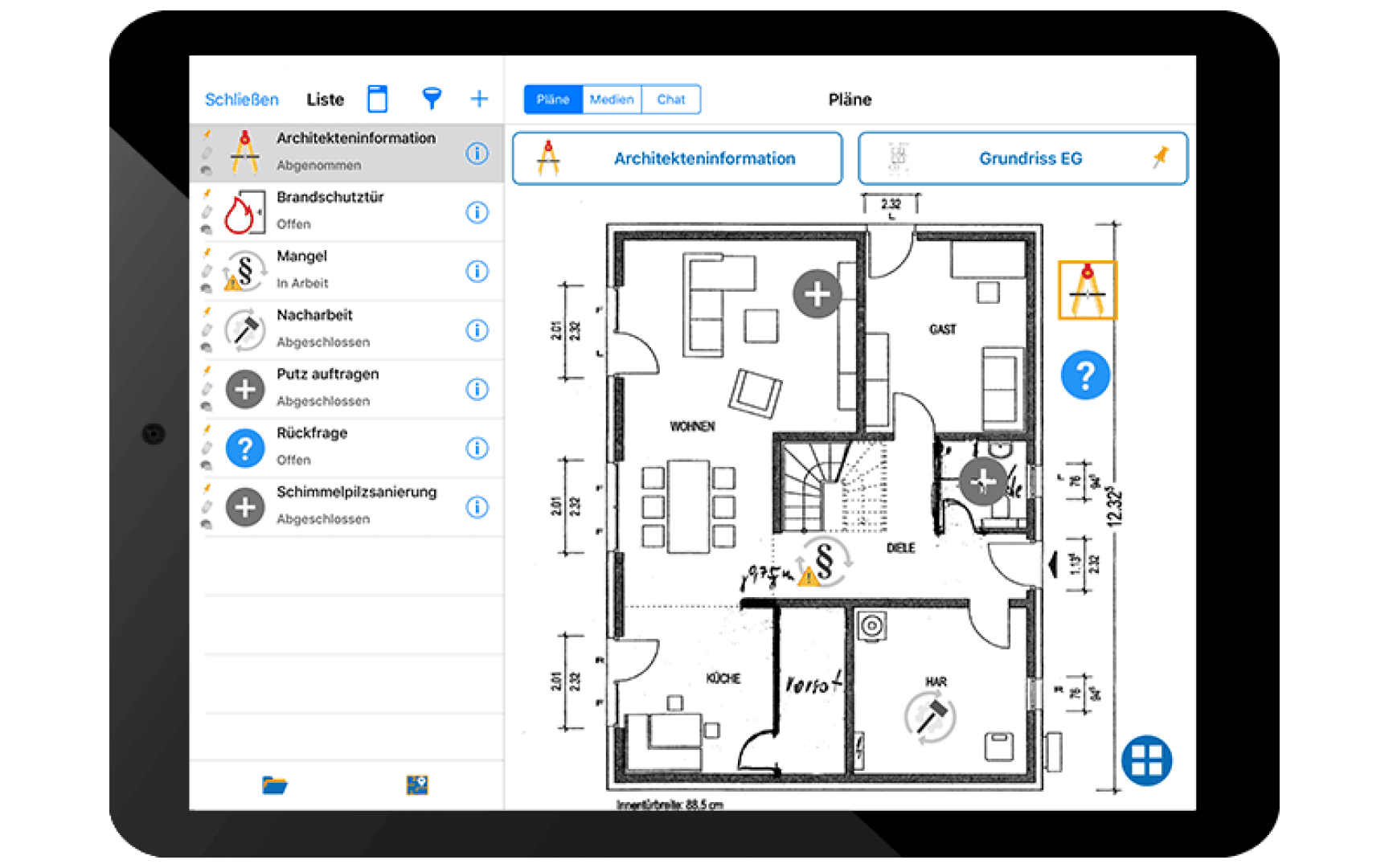Click the Nacharbeit hammer icon
This screenshot has width=1389, height=868.
coord(245,329)
